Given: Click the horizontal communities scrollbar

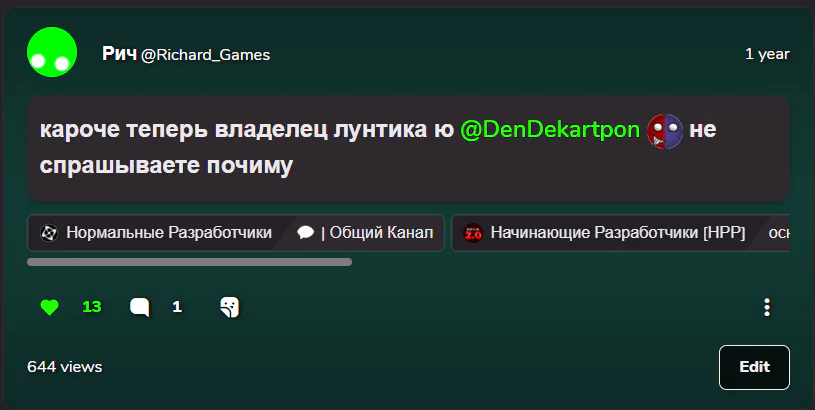Looking at the screenshot, I should (189, 262).
